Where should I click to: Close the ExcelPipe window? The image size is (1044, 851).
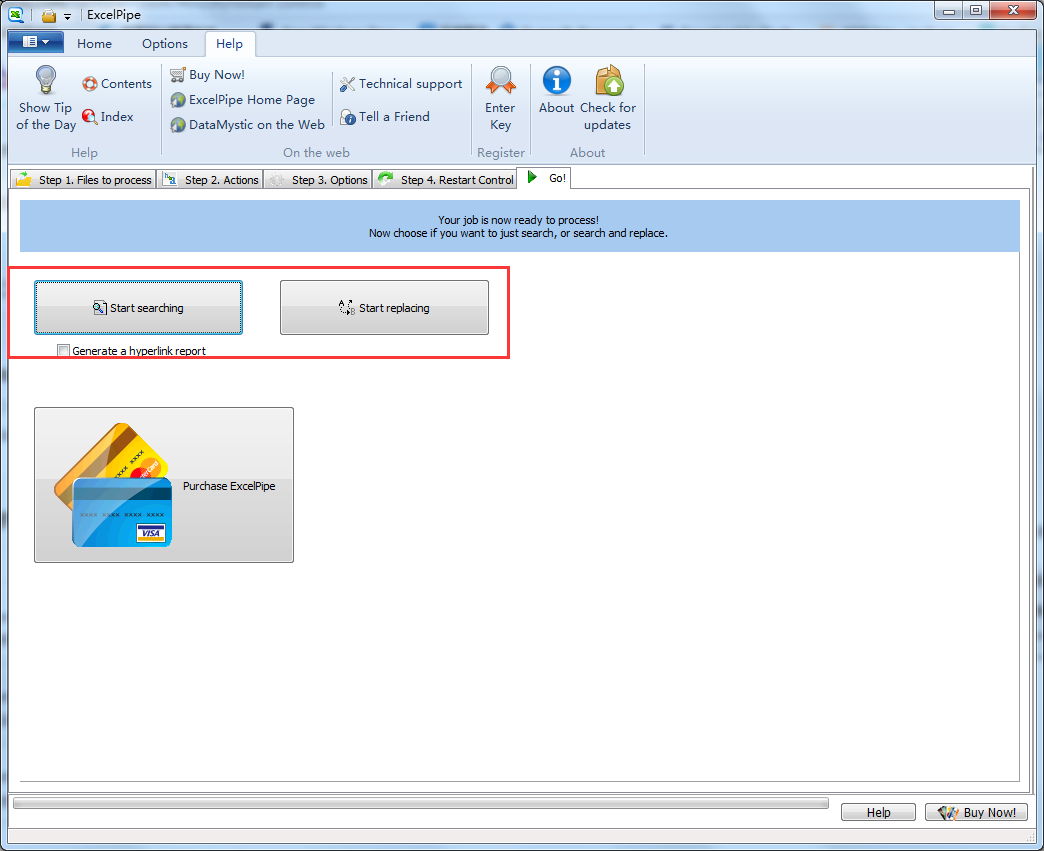pyautogui.click(x=1013, y=11)
